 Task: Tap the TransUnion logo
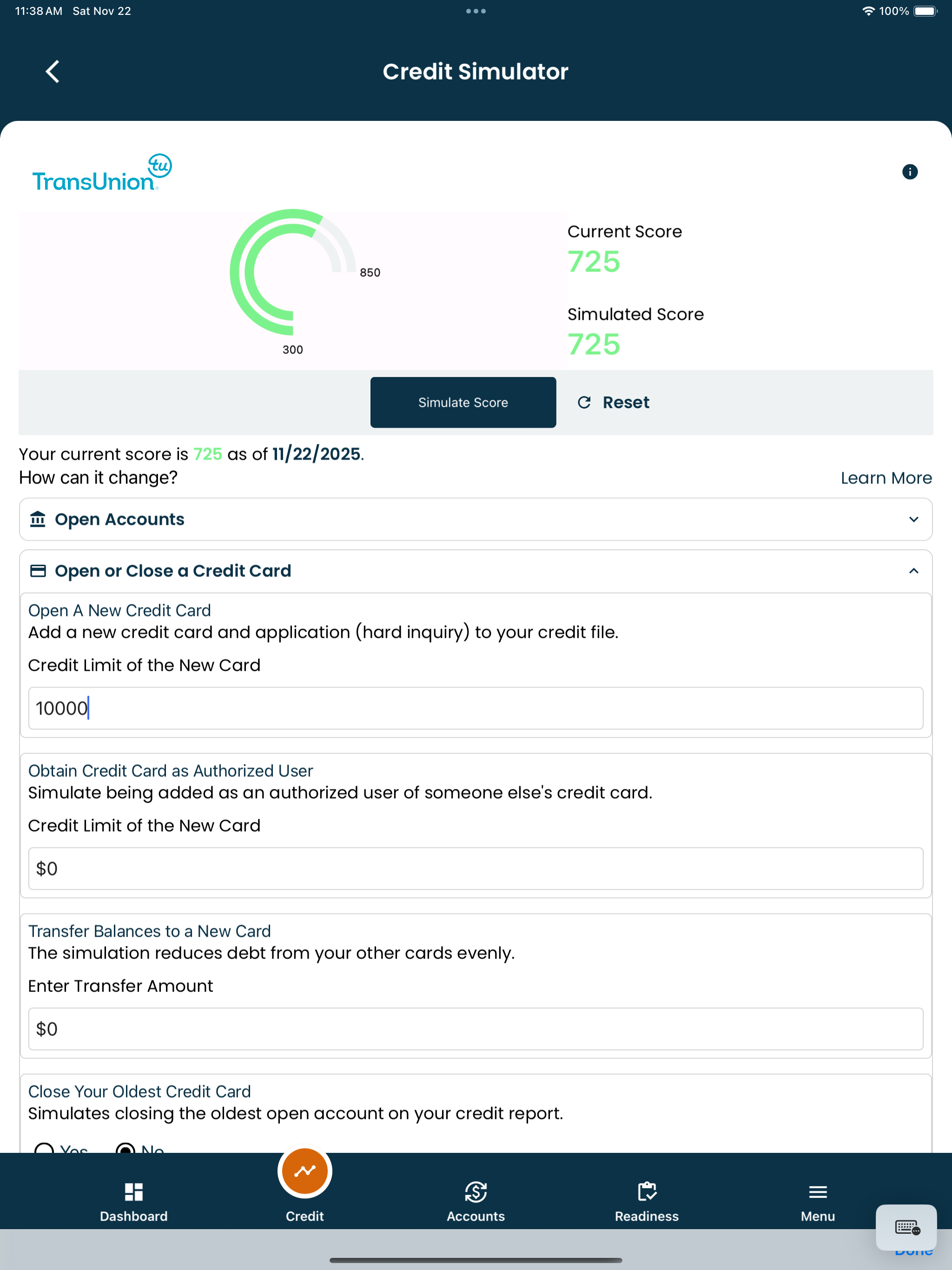pyautogui.click(x=102, y=172)
